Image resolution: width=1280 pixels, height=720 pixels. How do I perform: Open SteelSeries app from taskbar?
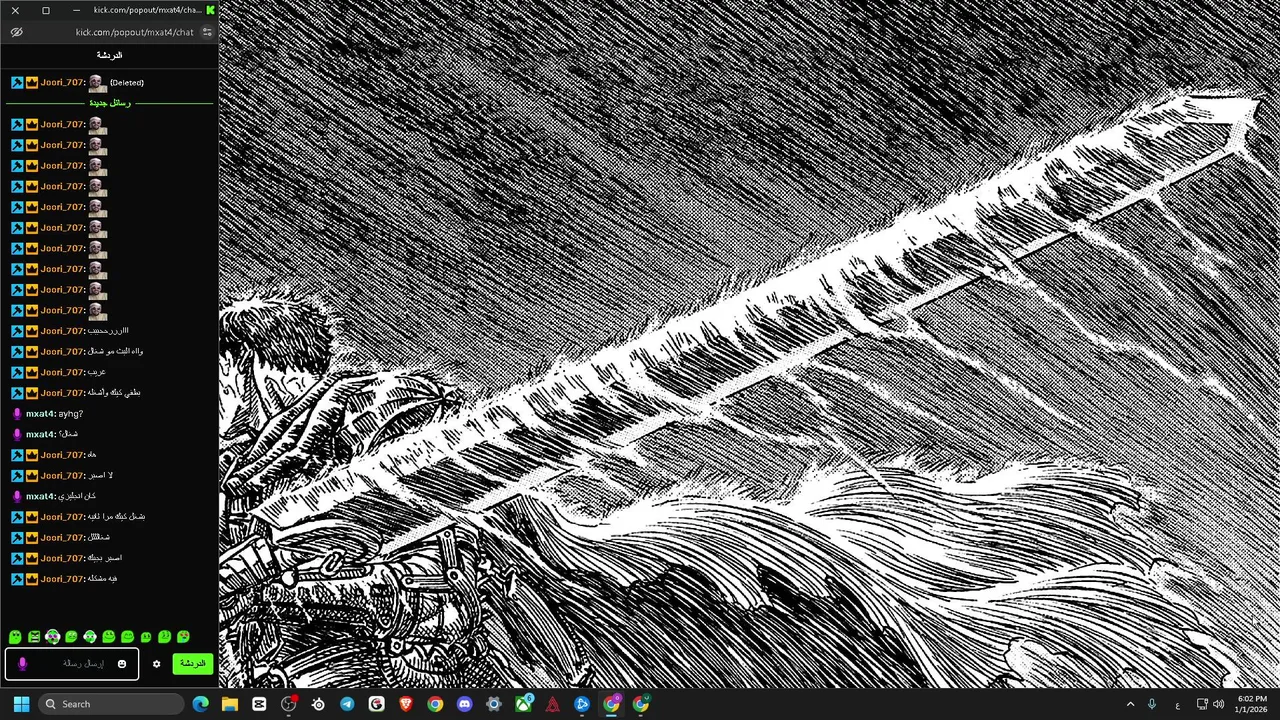[318, 704]
